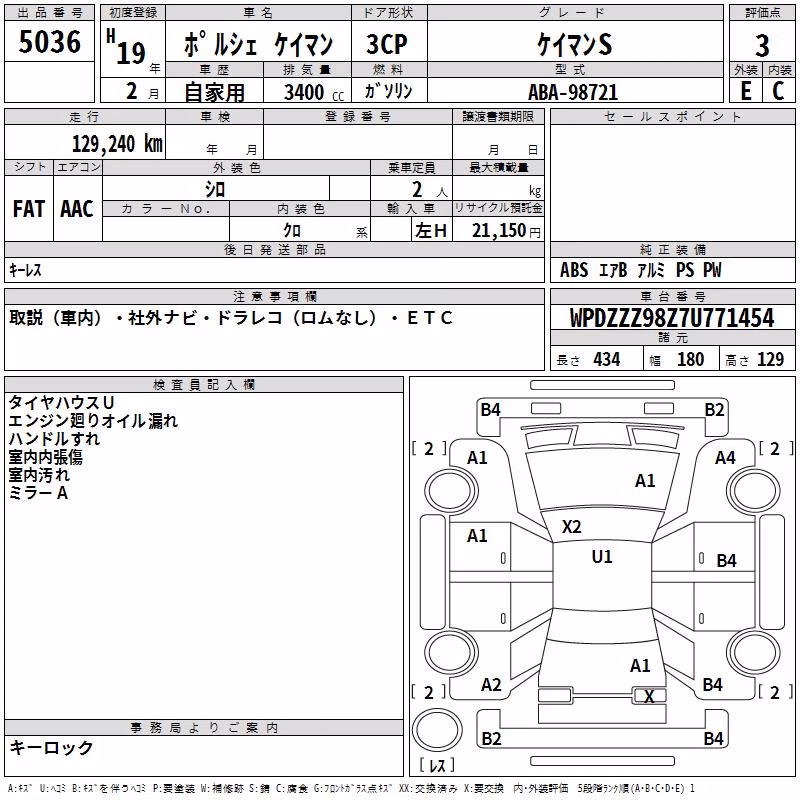Click the equipment list ABS エアB アルミ PS PW
The height and width of the screenshot is (800, 800).
[x=640, y=270]
